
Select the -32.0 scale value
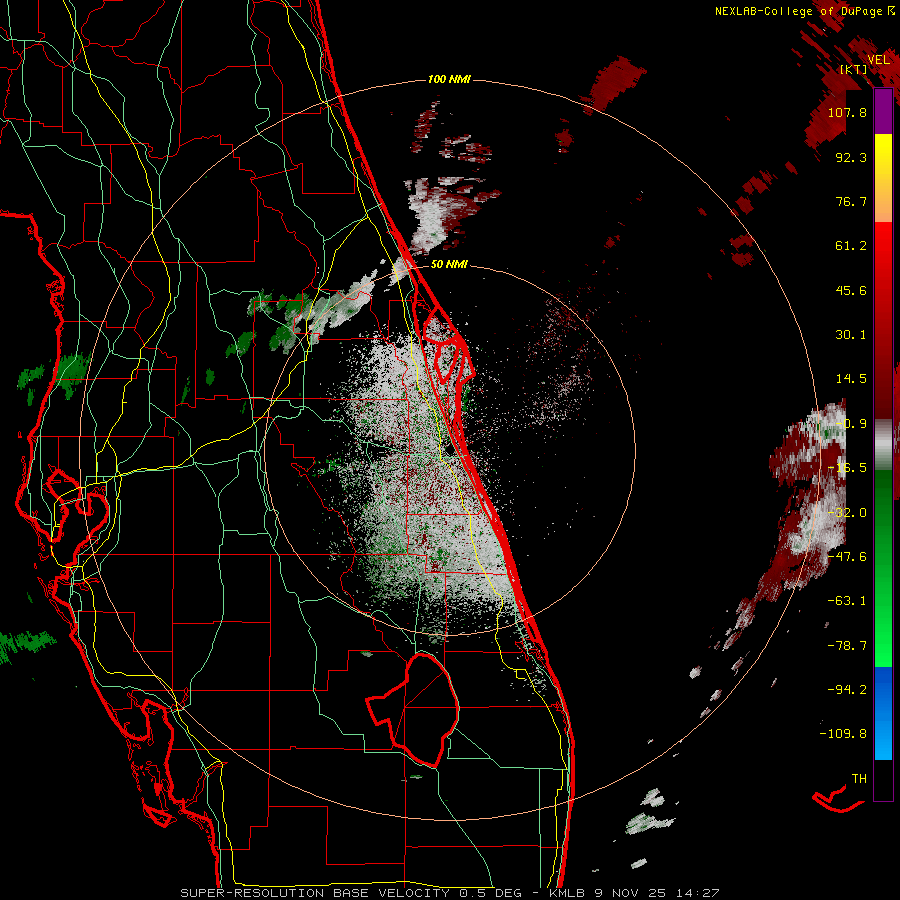coord(847,513)
